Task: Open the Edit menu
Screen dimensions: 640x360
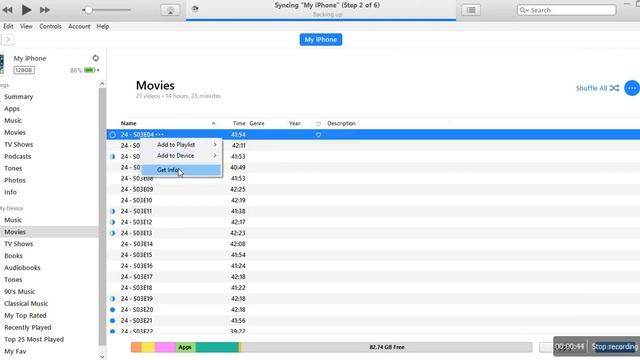Action: (x=8, y=26)
